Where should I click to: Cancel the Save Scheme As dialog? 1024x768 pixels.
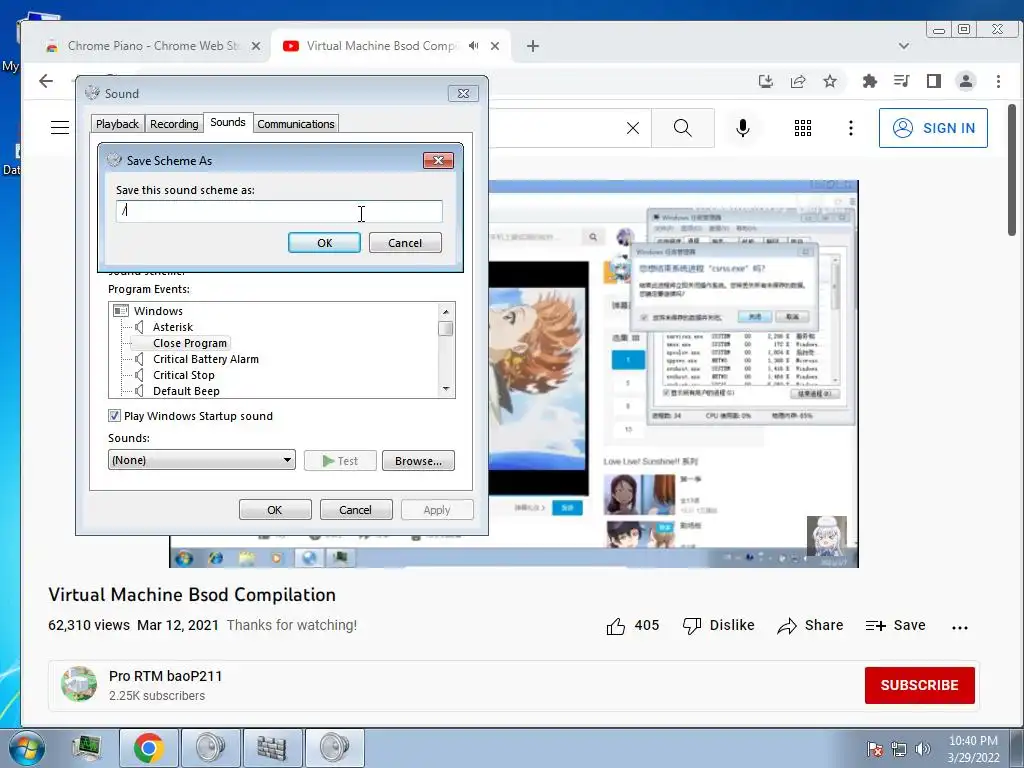(405, 243)
